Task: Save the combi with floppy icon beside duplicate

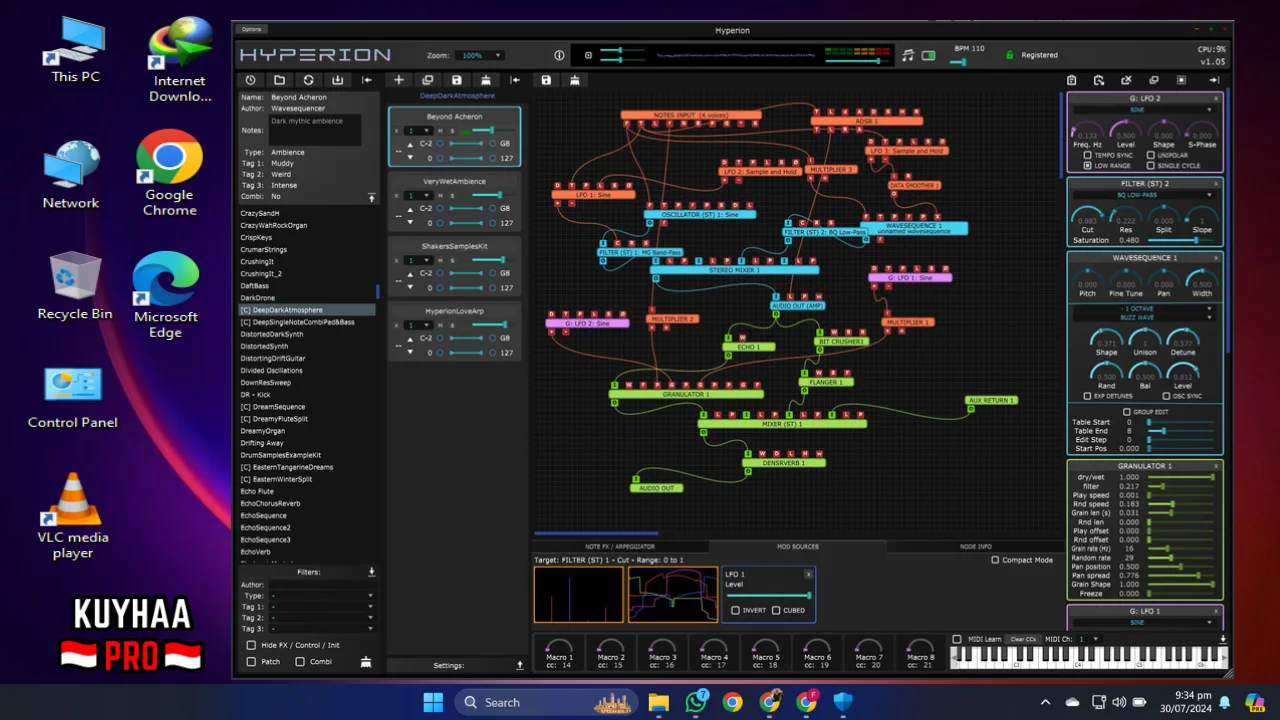Action: (x=457, y=80)
